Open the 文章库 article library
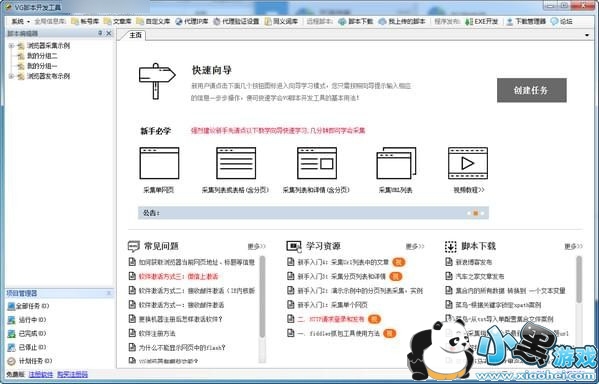 tap(118, 21)
